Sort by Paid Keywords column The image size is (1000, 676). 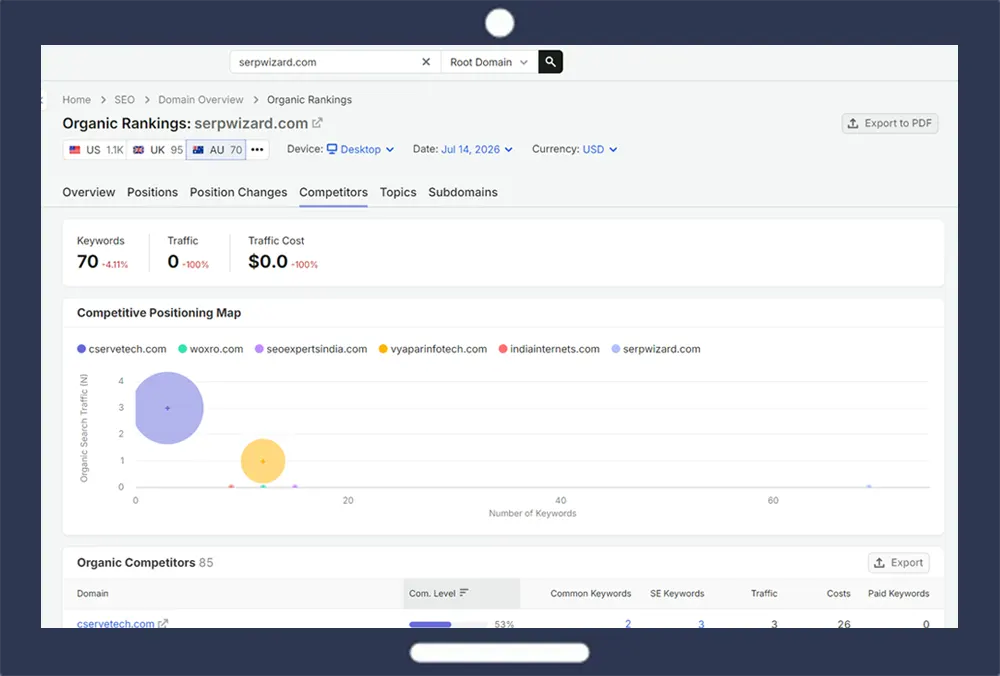pos(899,593)
